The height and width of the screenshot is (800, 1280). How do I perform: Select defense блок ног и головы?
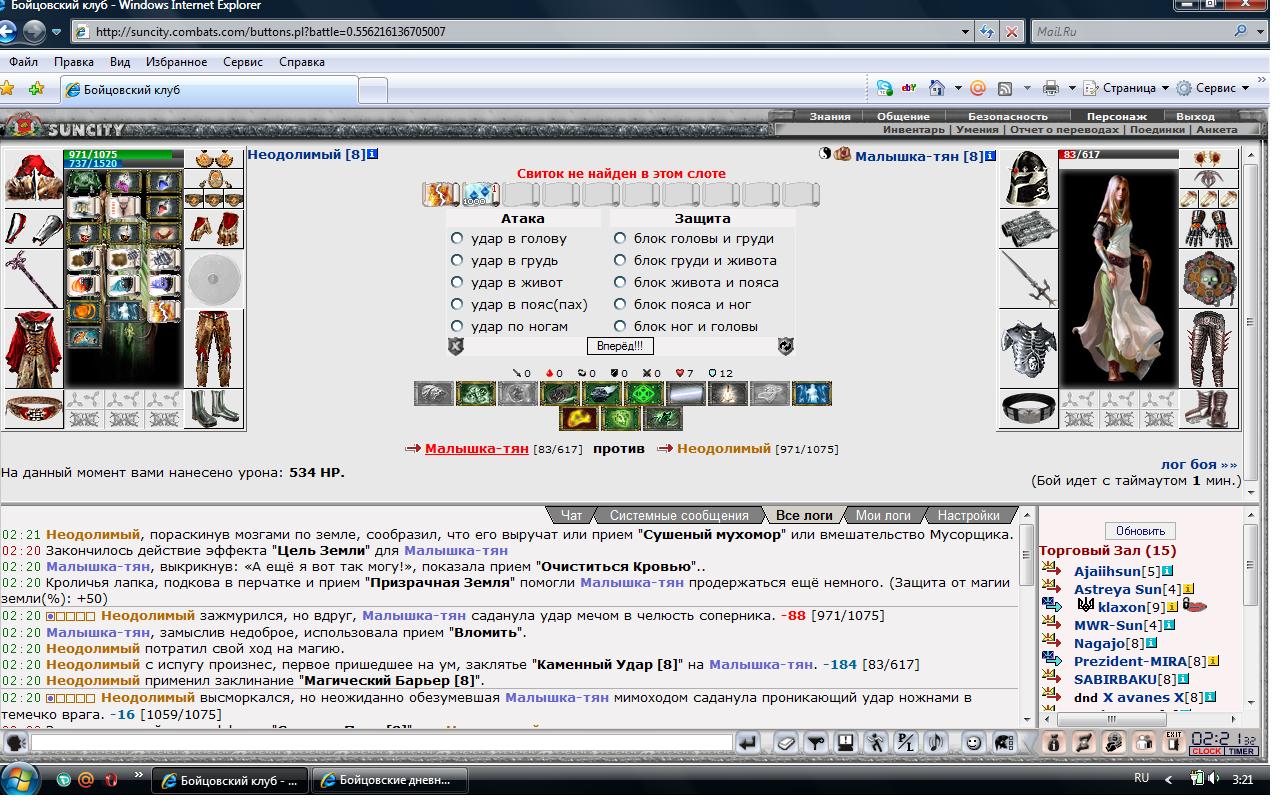620,326
